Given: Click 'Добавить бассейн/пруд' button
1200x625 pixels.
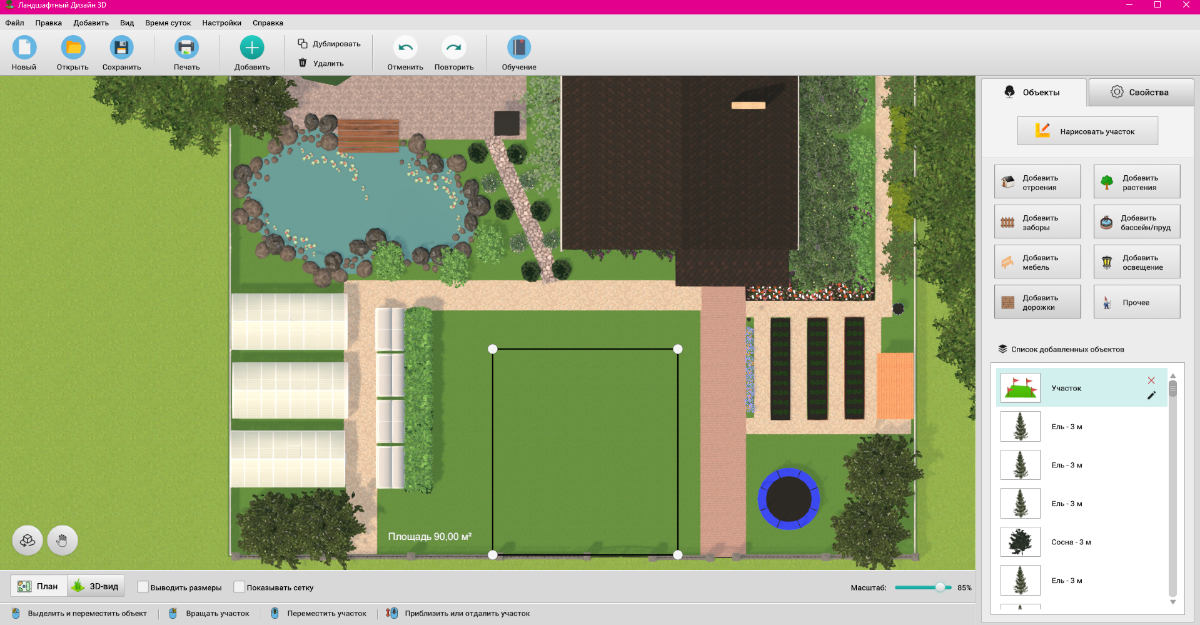Looking at the screenshot, I should tap(1137, 223).
